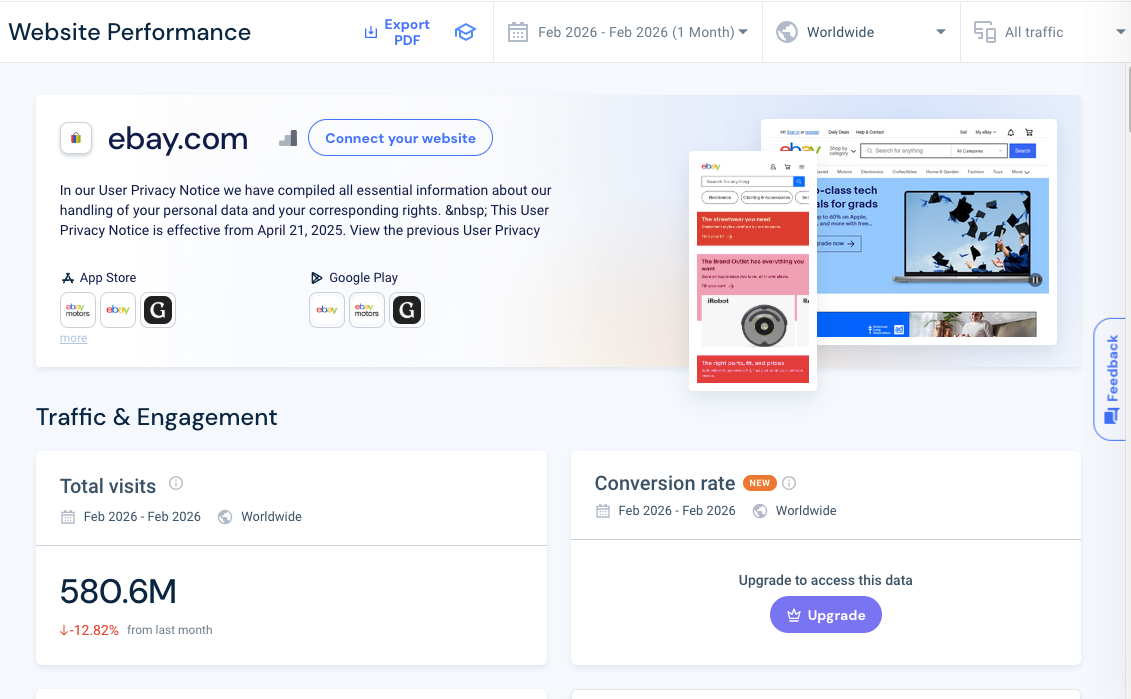Viewport: 1131px width, 699px height.
Task: Open the vertical Feedback tab
Action: [1111, 379]
